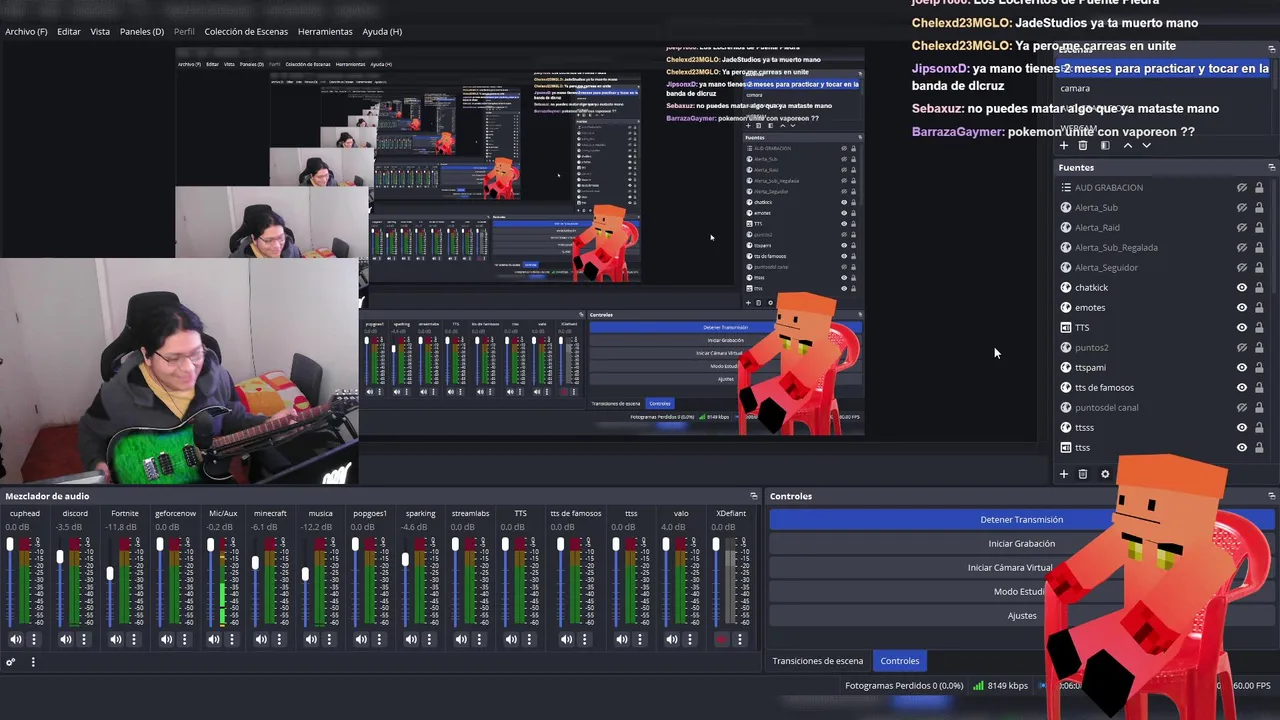1280x720 pixels.
Task: Open the Ayuda menu
Action: (x=382, y=31)
